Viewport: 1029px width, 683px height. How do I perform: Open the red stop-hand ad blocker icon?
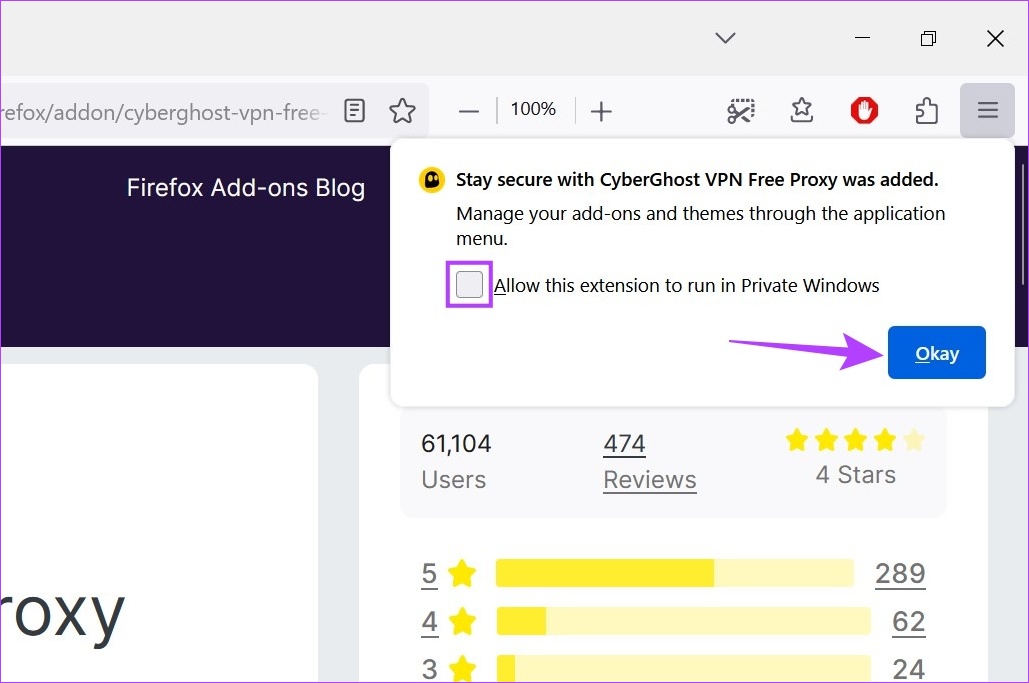(863, 111)
